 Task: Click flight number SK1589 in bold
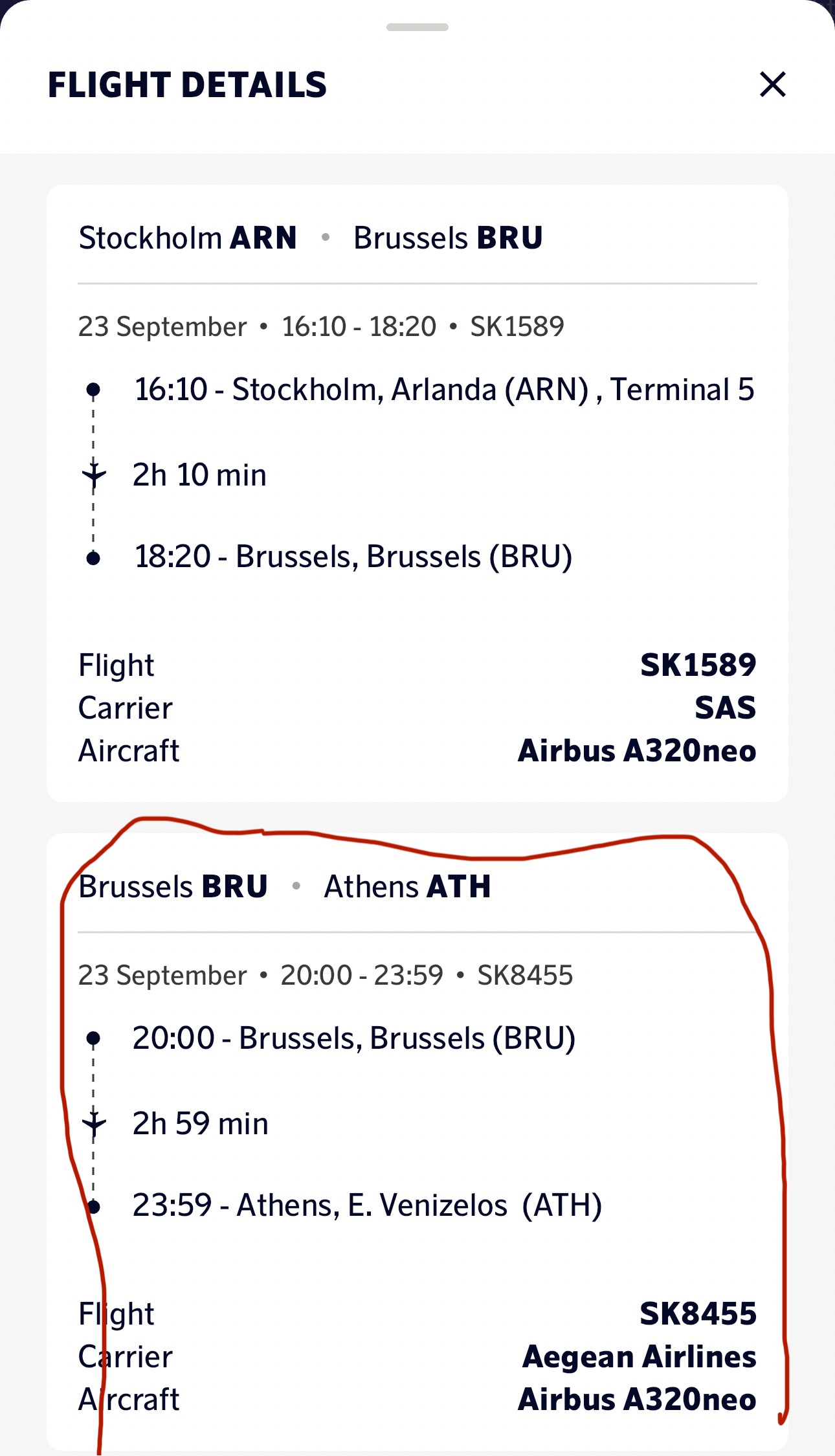(698, 665)
